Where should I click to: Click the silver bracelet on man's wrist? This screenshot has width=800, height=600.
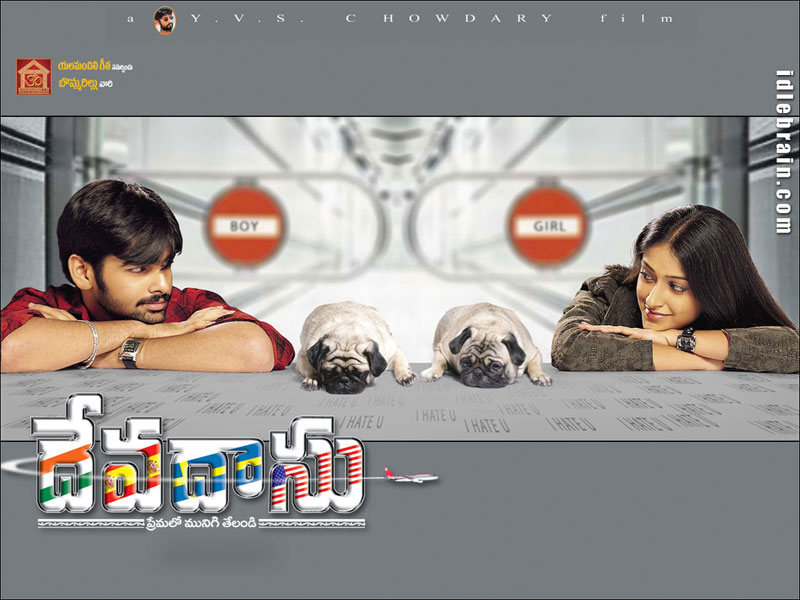tap(91, 342)
